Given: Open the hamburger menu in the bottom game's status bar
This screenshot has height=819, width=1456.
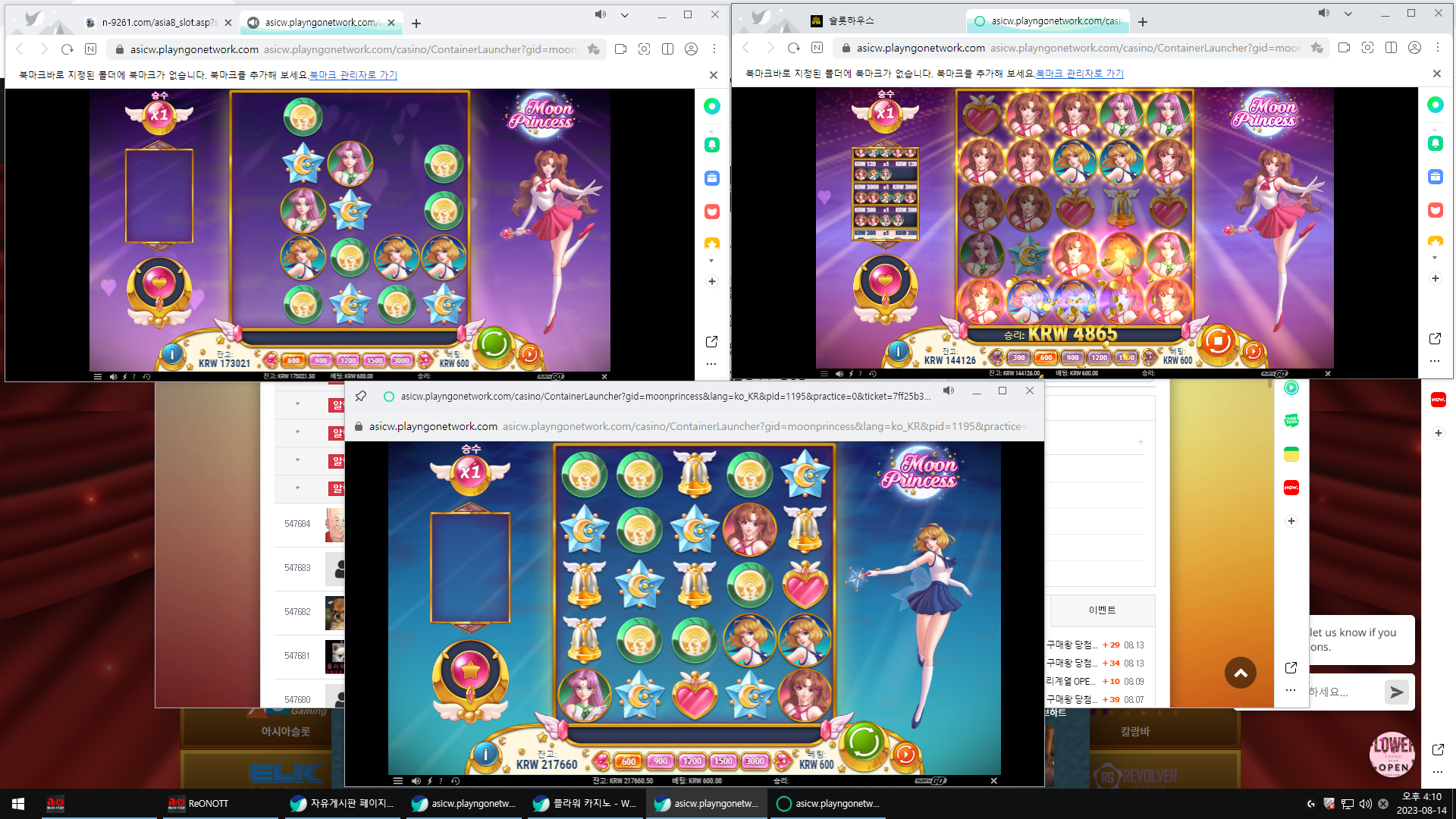Looking at the screenshot, I should (398, 780).
